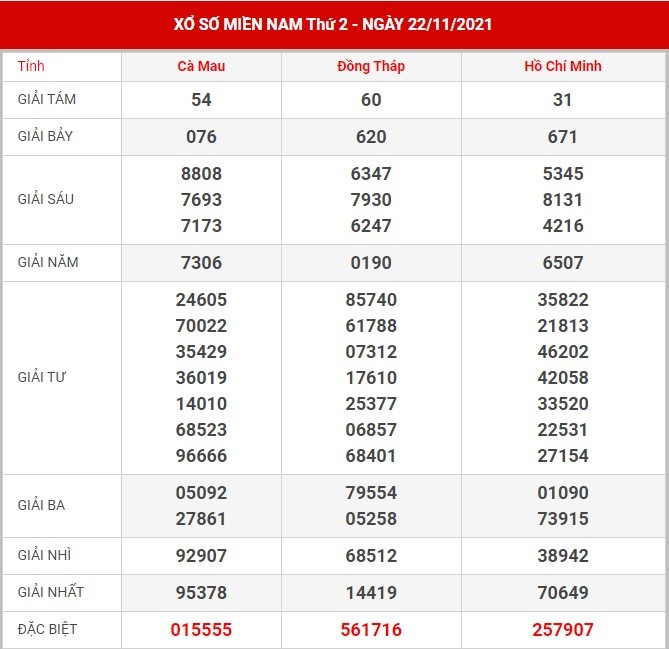Choose Đồng Tháp number 61788
The width and height of the screenshot is (669, 649).
(x=371, y=326)
